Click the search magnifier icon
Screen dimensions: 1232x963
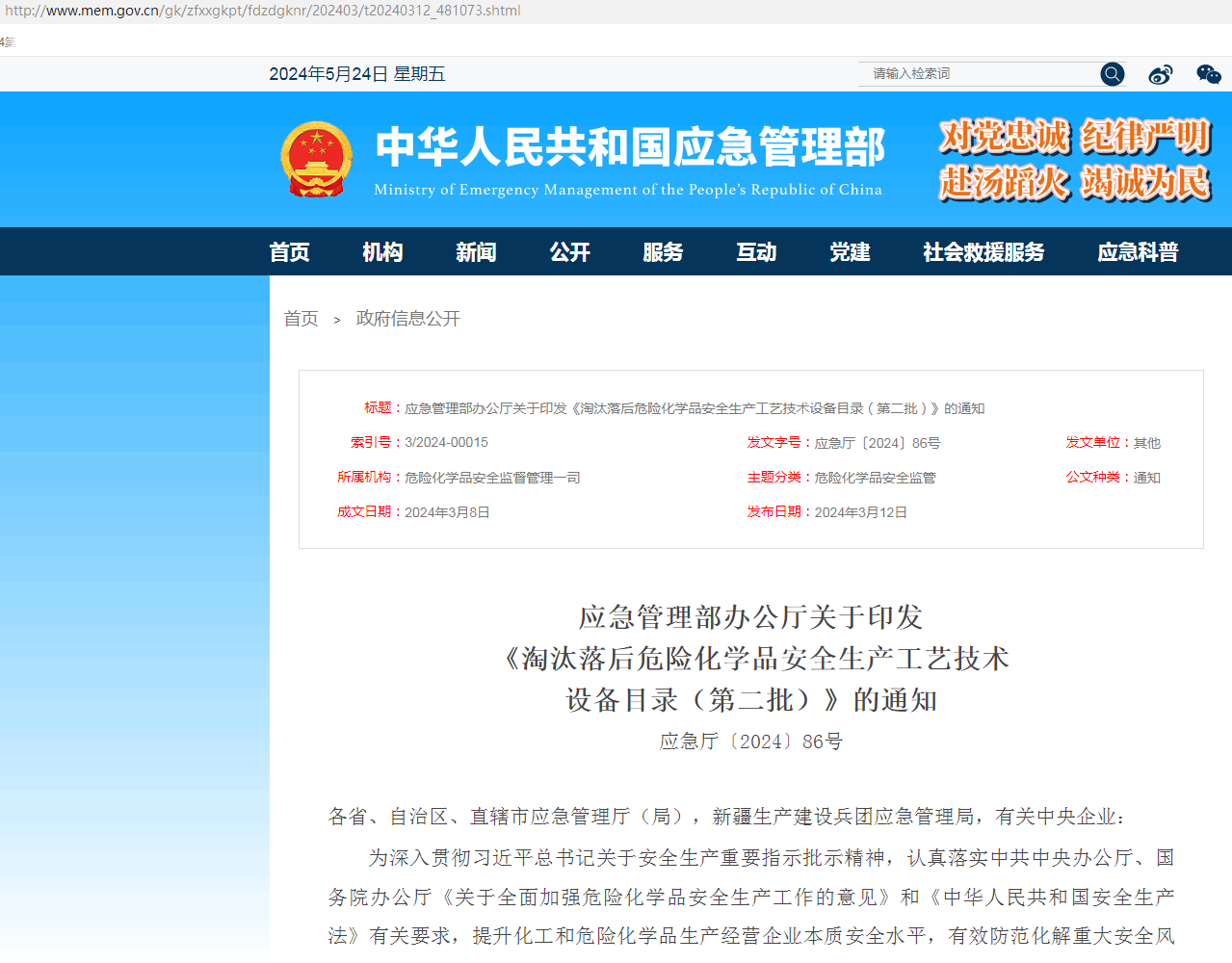(1112, 74)
